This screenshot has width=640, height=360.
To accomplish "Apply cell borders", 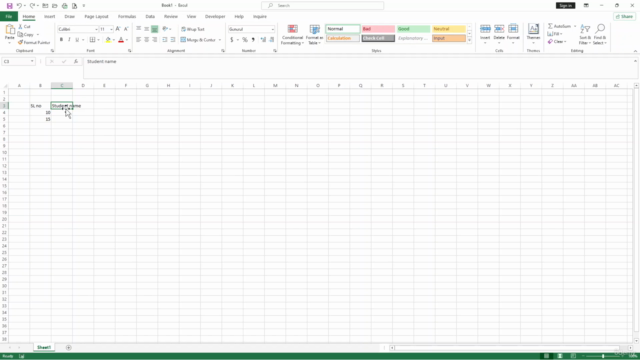I will click(x=93, y=40).
